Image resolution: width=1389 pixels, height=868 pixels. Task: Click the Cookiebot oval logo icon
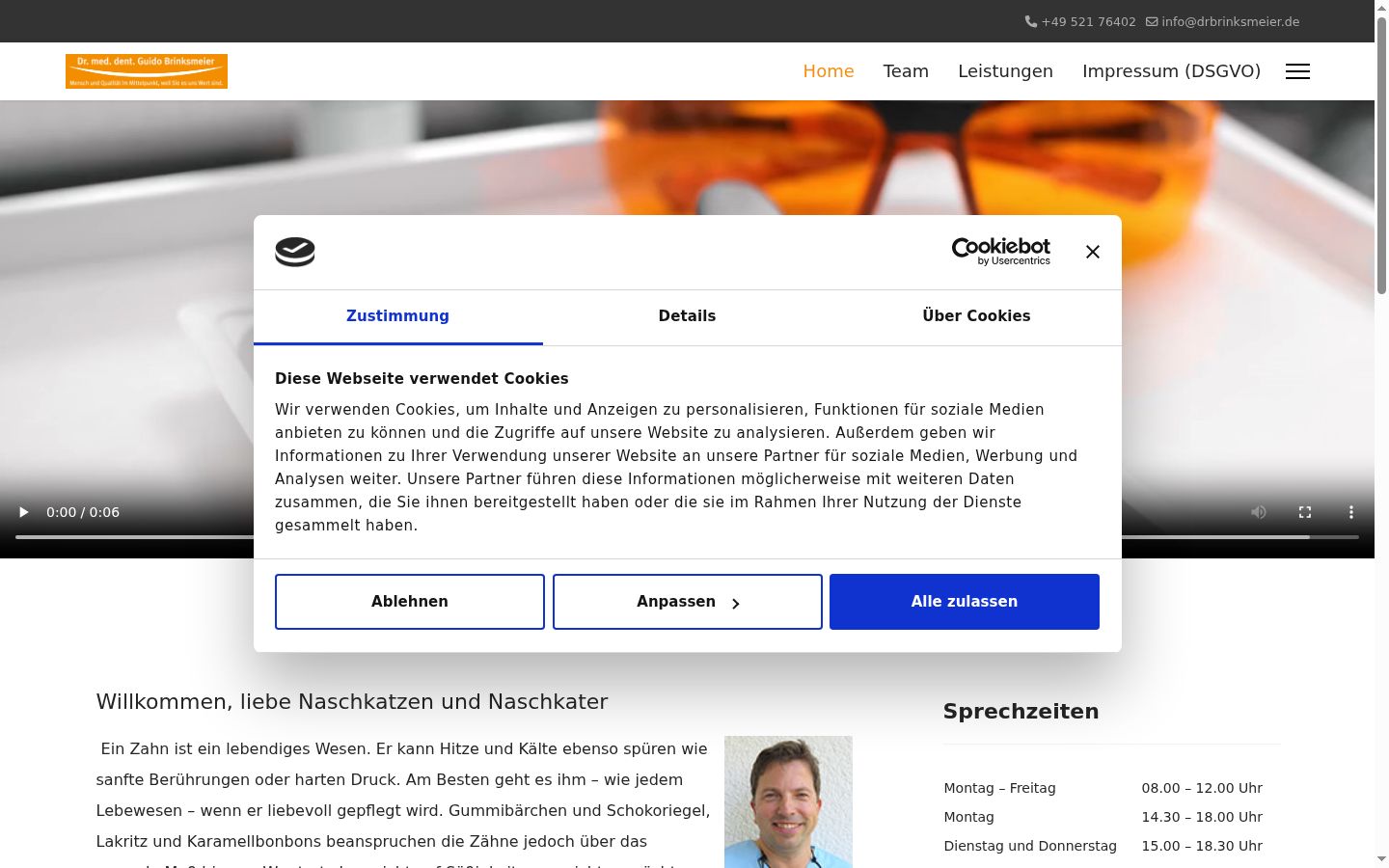click(295, 252)
